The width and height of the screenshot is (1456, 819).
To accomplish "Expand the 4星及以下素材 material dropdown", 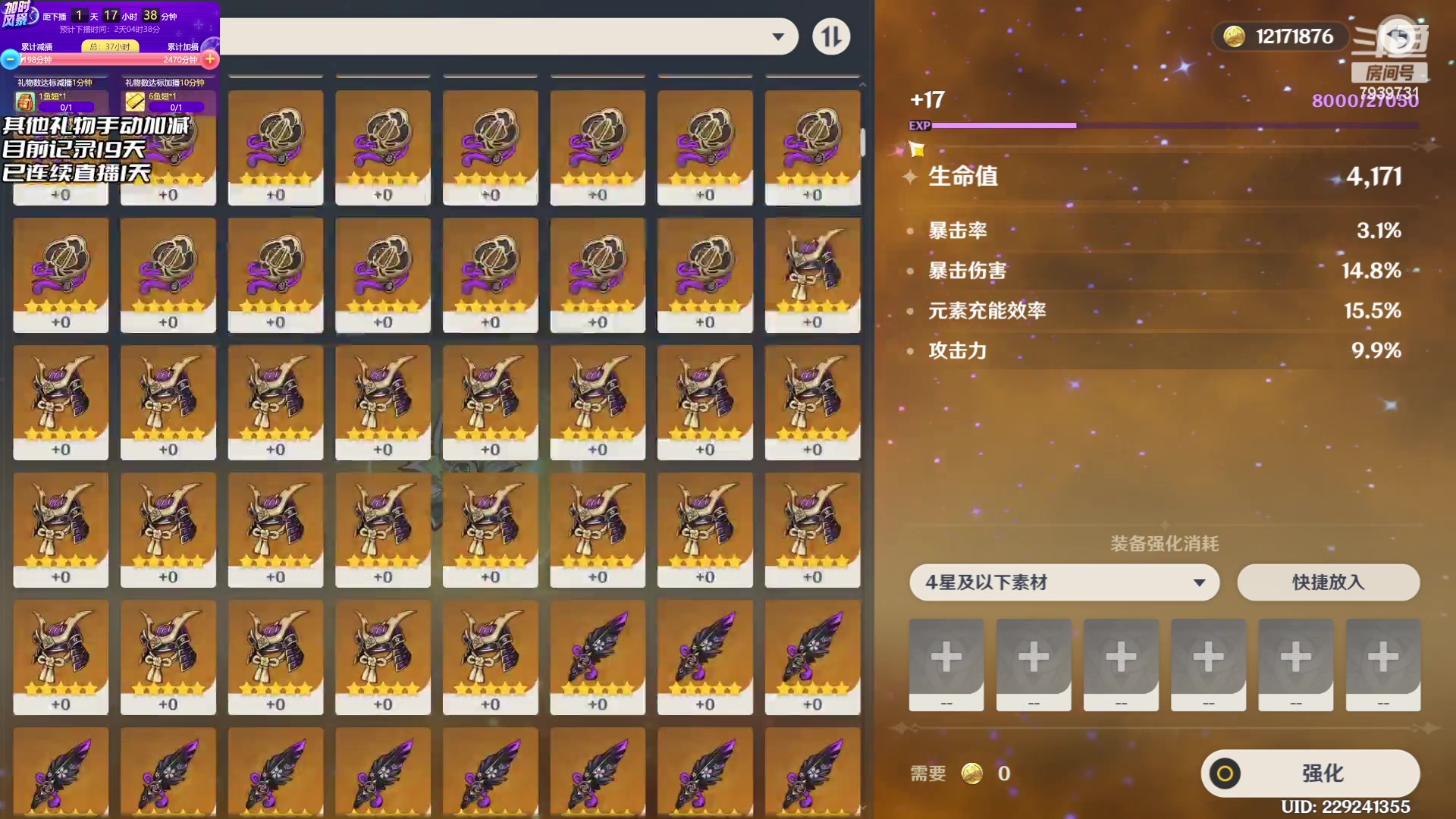I will [1064, 582].
